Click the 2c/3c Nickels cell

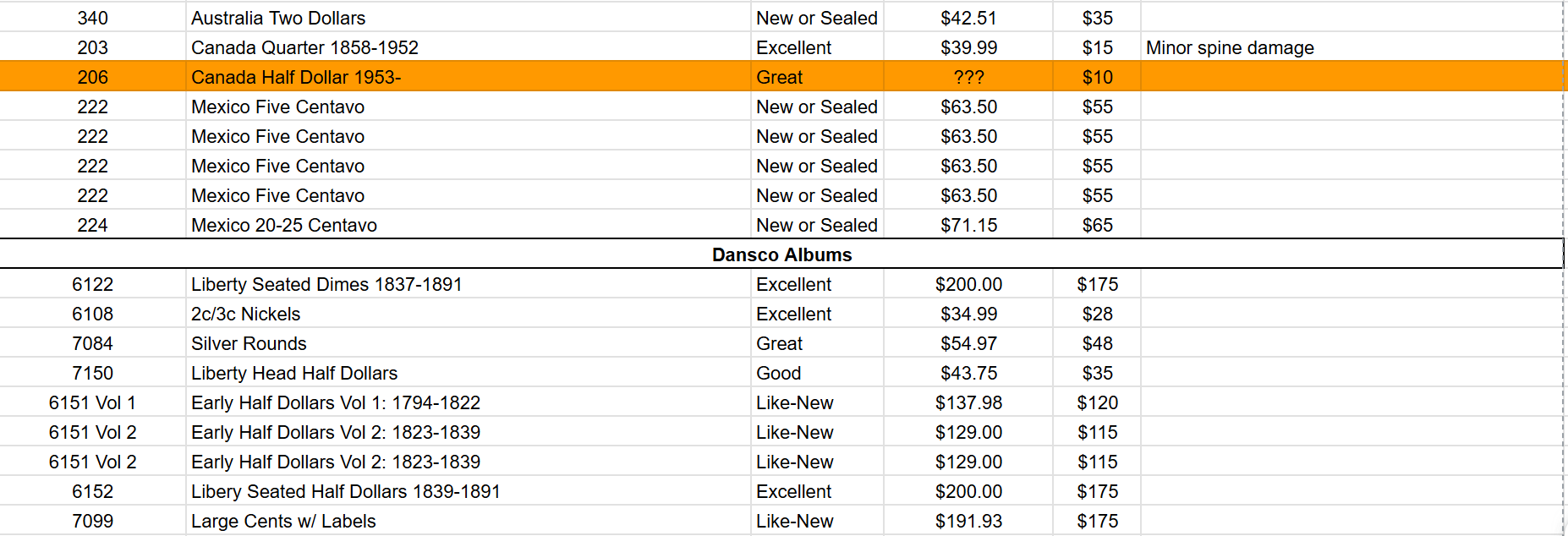coord(468,314)
